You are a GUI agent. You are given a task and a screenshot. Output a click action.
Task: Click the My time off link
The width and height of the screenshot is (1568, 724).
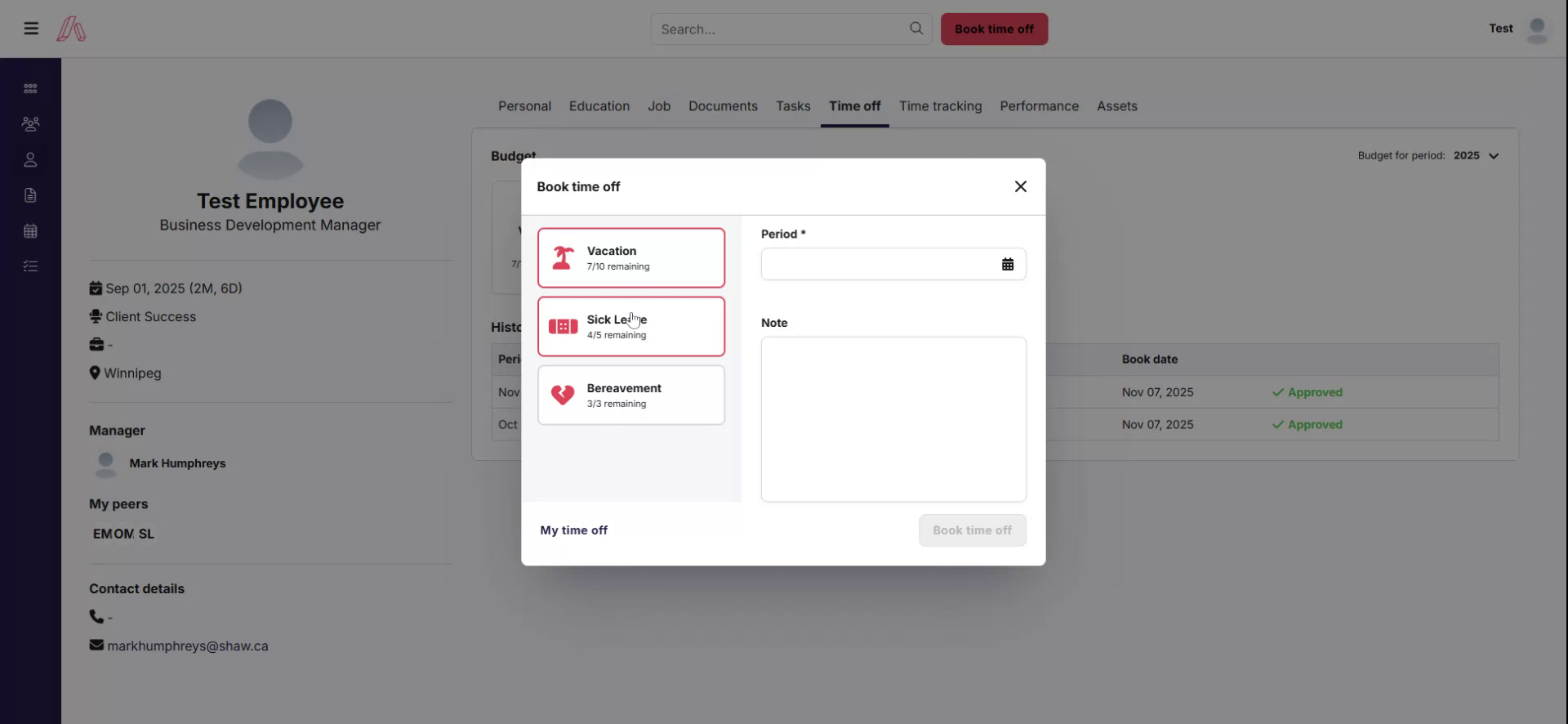click(x=573, y=530)
